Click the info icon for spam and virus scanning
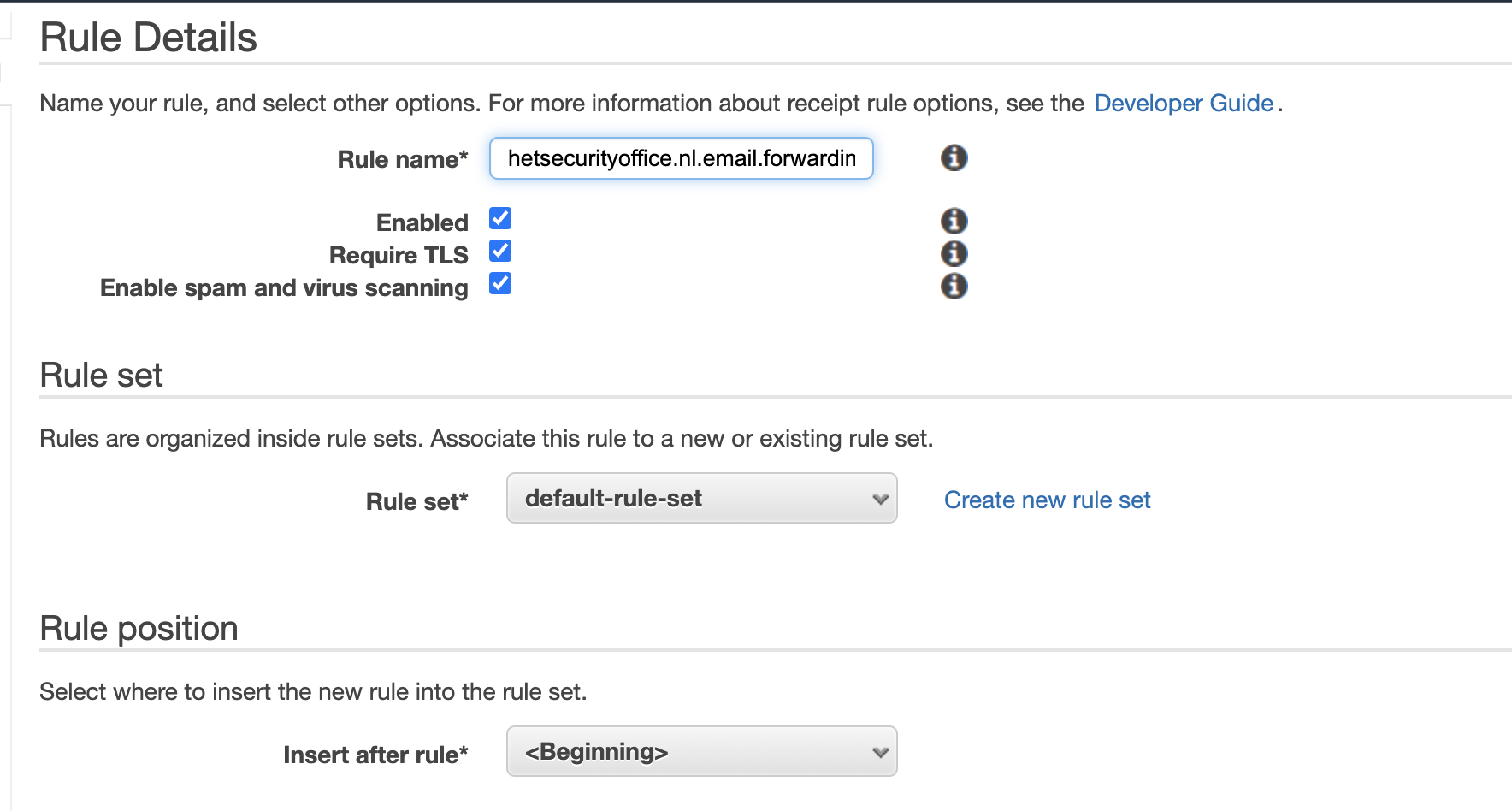The width and height of the screenshot is (1512, 811). coord(954,286)
